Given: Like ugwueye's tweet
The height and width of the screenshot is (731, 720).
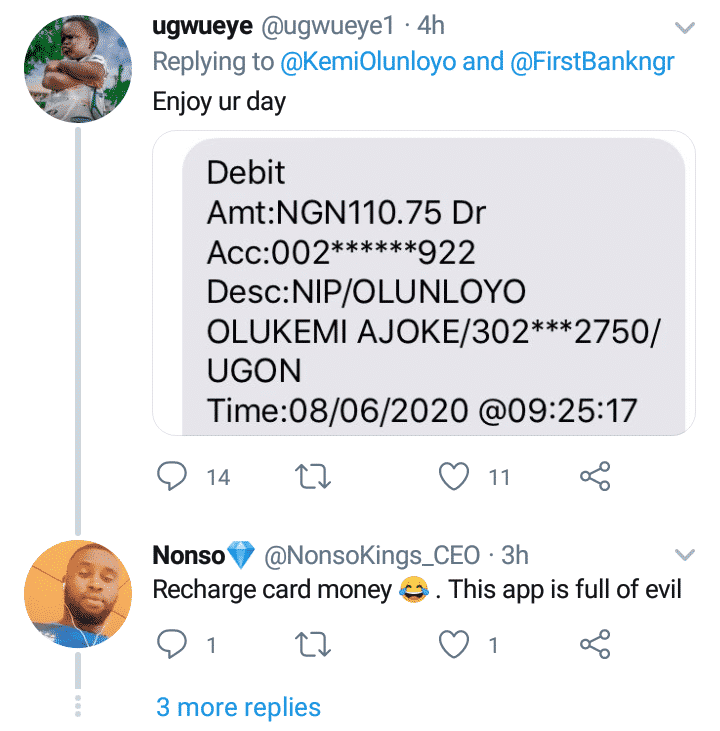Looking at the screenshot, I should click(455, 477).
